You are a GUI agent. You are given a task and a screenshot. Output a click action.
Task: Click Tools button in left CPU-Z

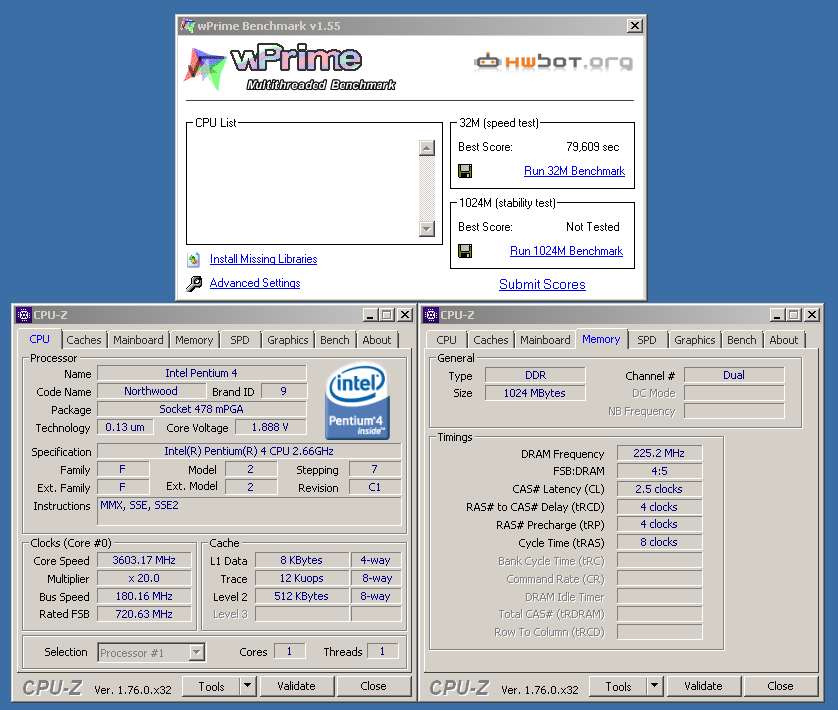[x=211, y=686]
